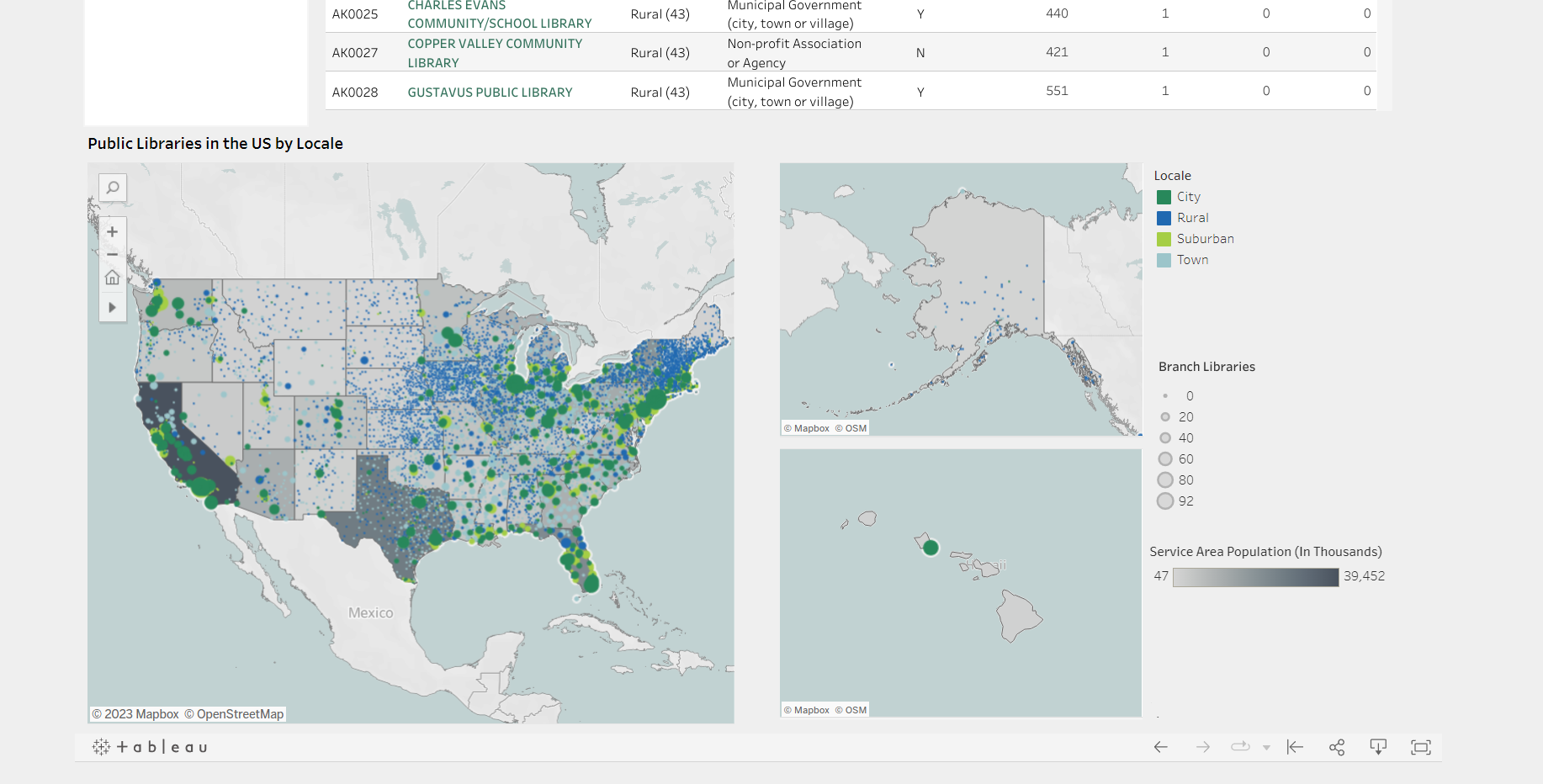Highlight Rural locale in legend

[x=1192, y=218]
